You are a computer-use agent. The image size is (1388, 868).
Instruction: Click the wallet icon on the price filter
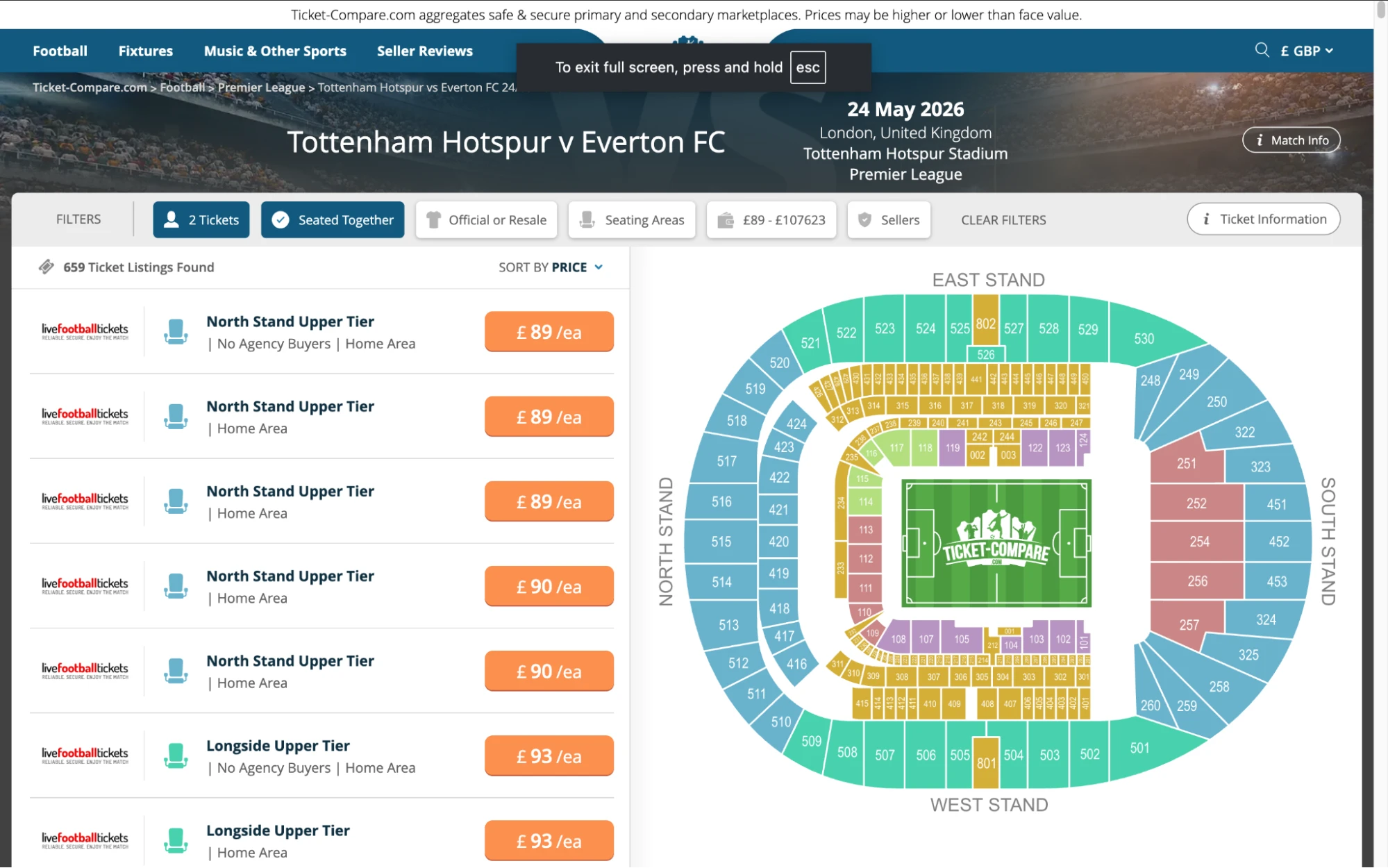point(727,219)
